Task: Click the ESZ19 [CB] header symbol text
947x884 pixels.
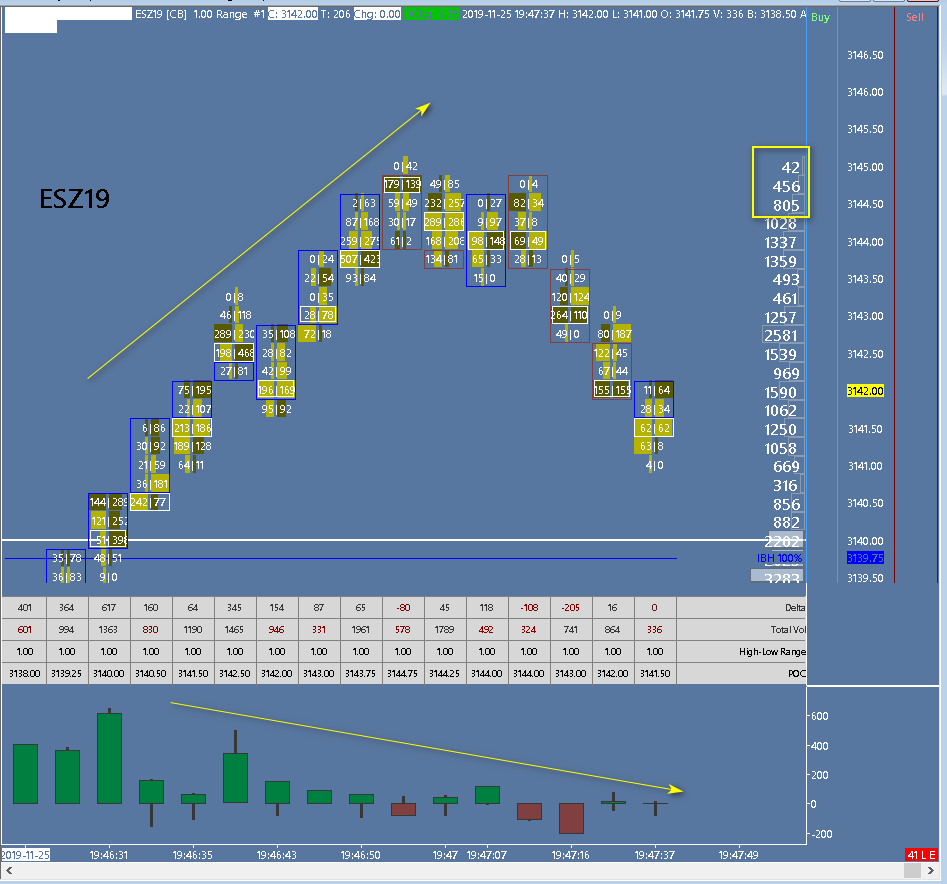Action: 161,14
